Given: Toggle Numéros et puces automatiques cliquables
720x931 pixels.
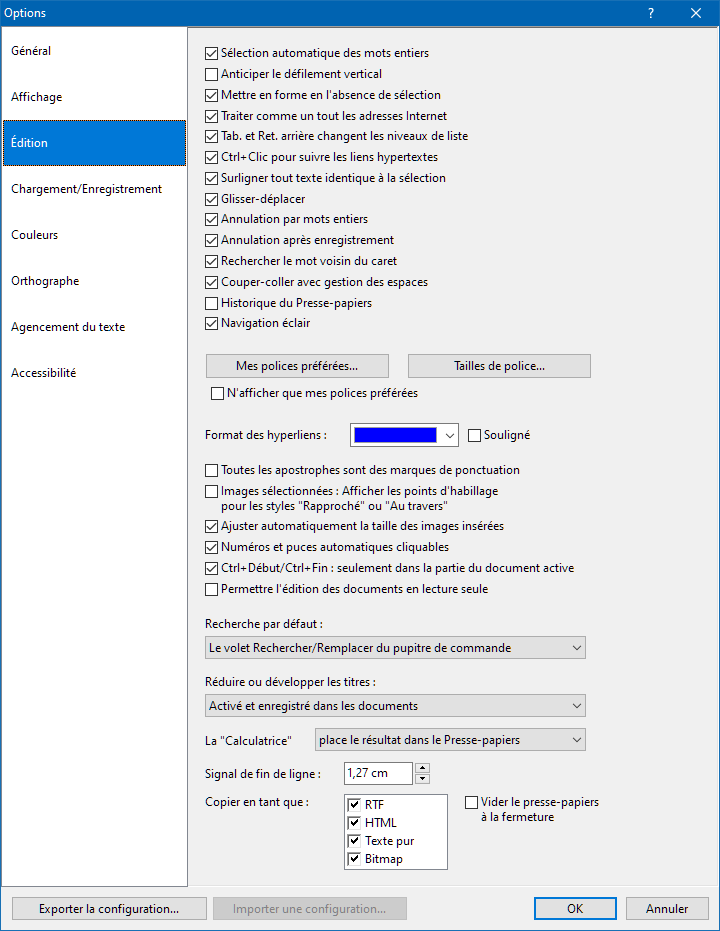Looking at the screenshot, I should pyautogui.click(x=211, y=547).
